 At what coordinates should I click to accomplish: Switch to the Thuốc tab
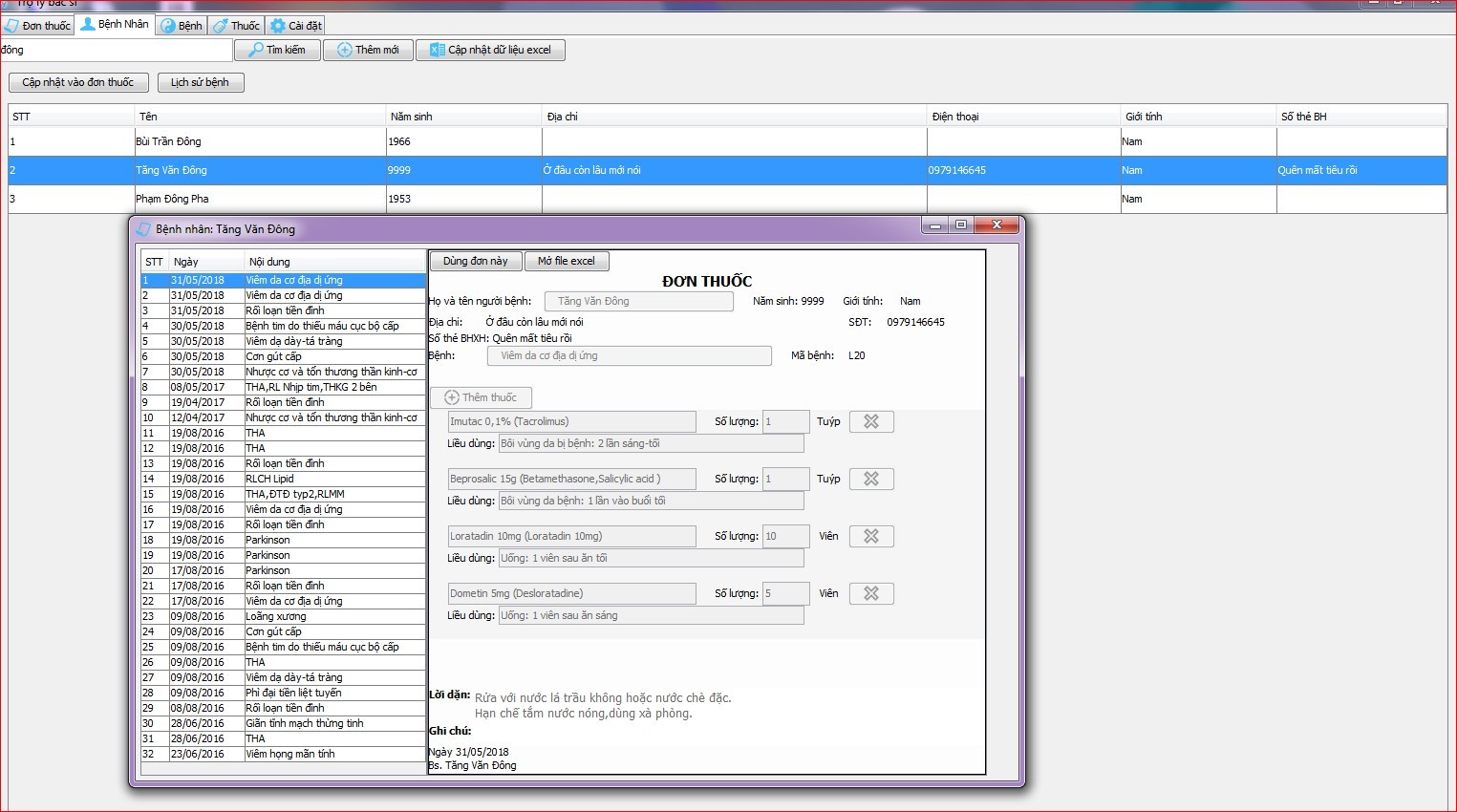(237, 26)
